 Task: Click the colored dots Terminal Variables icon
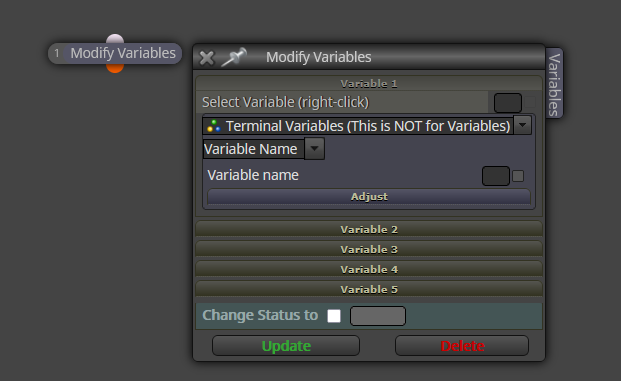click(x=214, y=126)
